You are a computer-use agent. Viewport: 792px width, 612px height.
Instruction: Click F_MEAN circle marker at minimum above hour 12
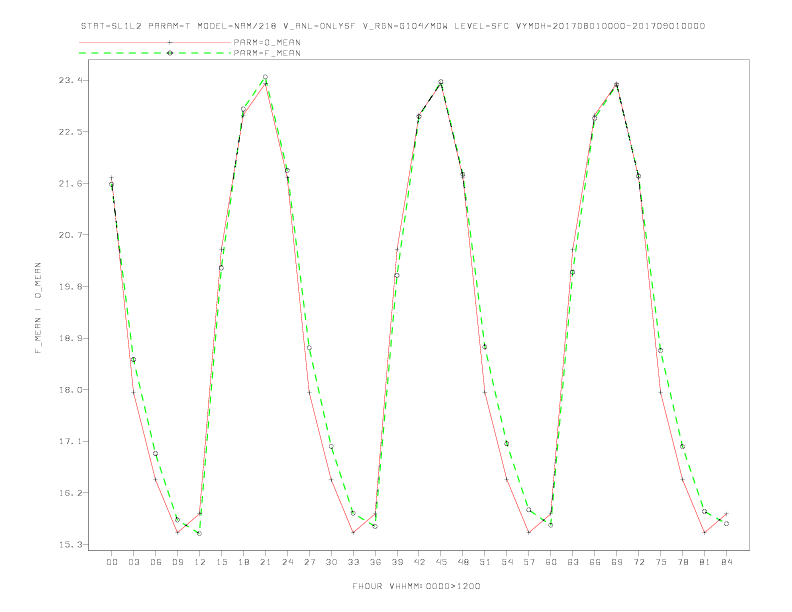pyautogui.click(x=200, y=533)
